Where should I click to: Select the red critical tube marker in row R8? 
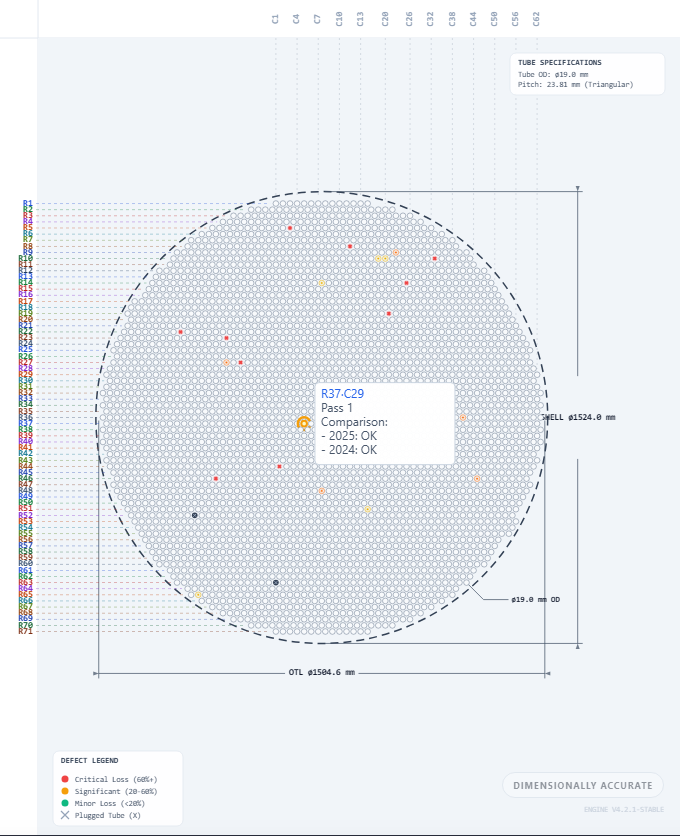(x=350, y=246)
